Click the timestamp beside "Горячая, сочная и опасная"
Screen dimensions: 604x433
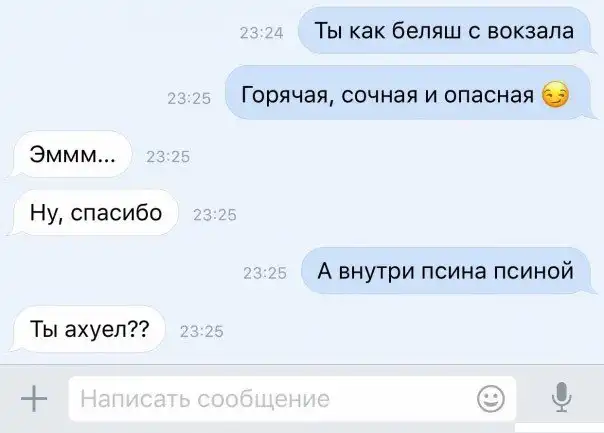[x=189, y=99]
